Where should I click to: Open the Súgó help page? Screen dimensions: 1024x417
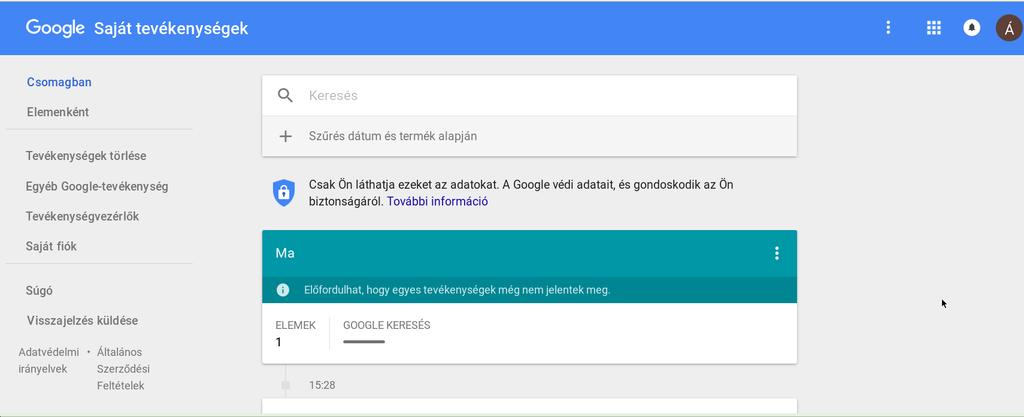click(39, 291)
